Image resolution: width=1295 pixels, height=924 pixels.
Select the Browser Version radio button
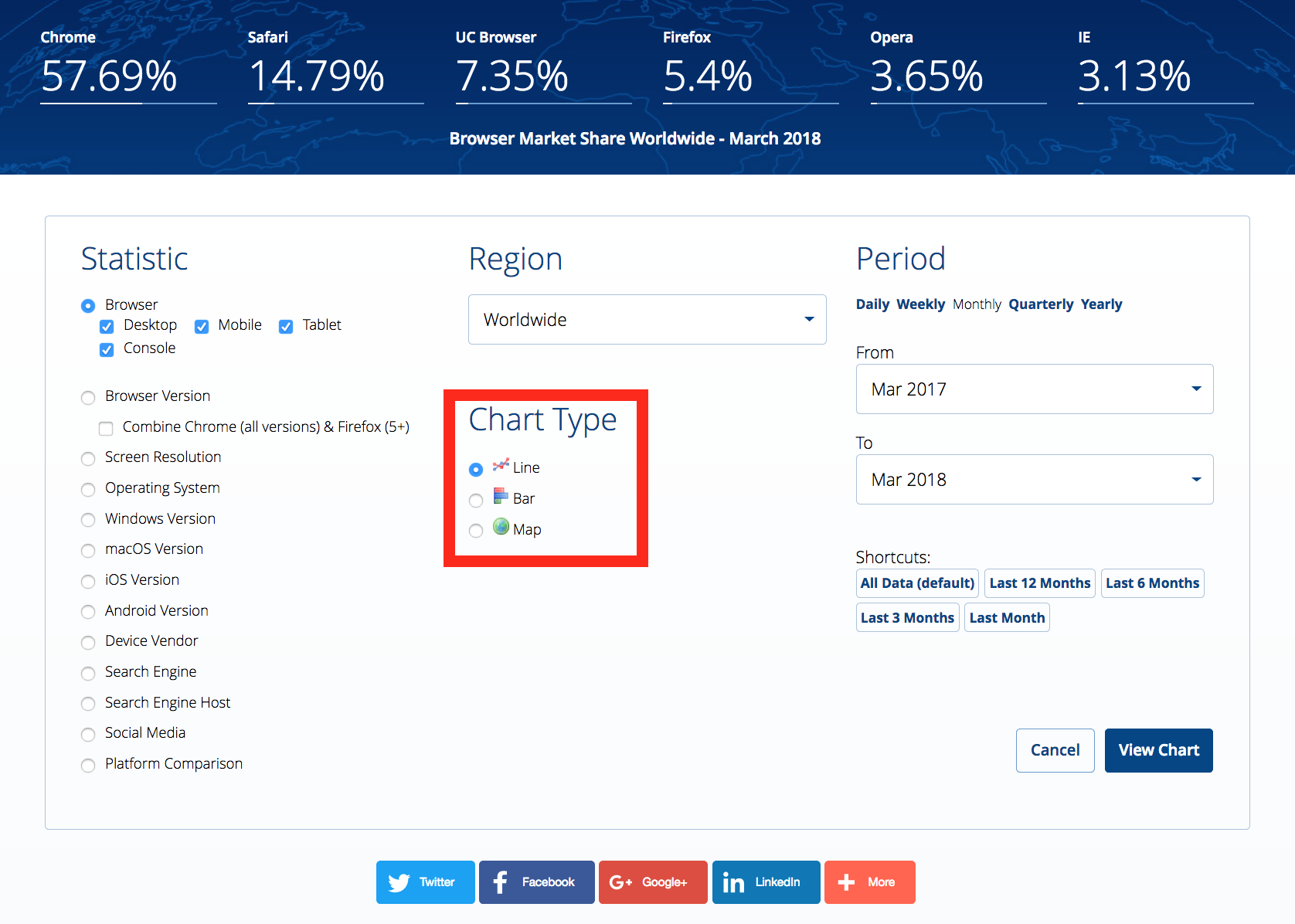pos(88,397)
